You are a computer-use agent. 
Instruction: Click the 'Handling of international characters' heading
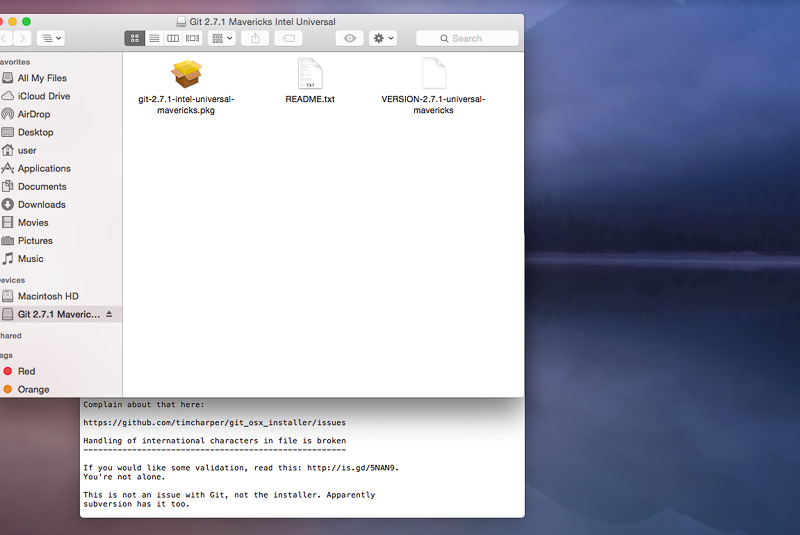(214, 441)
